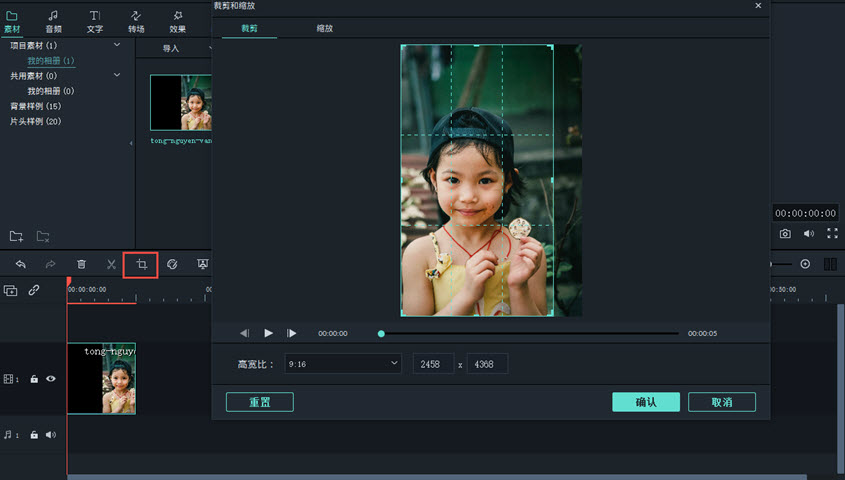Toggle video track visibility eye icon
845x480 pixels.
click(50, 379)
